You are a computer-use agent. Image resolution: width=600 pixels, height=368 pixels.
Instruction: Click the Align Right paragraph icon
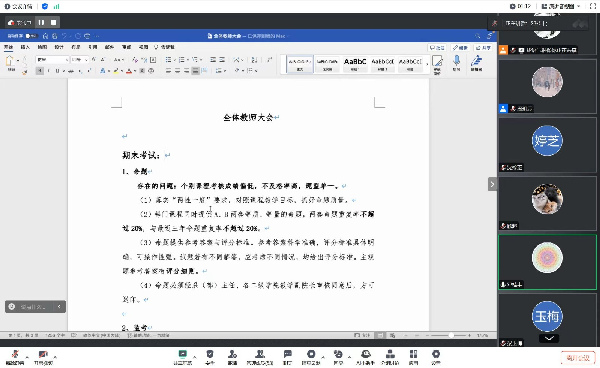(186, 71)
